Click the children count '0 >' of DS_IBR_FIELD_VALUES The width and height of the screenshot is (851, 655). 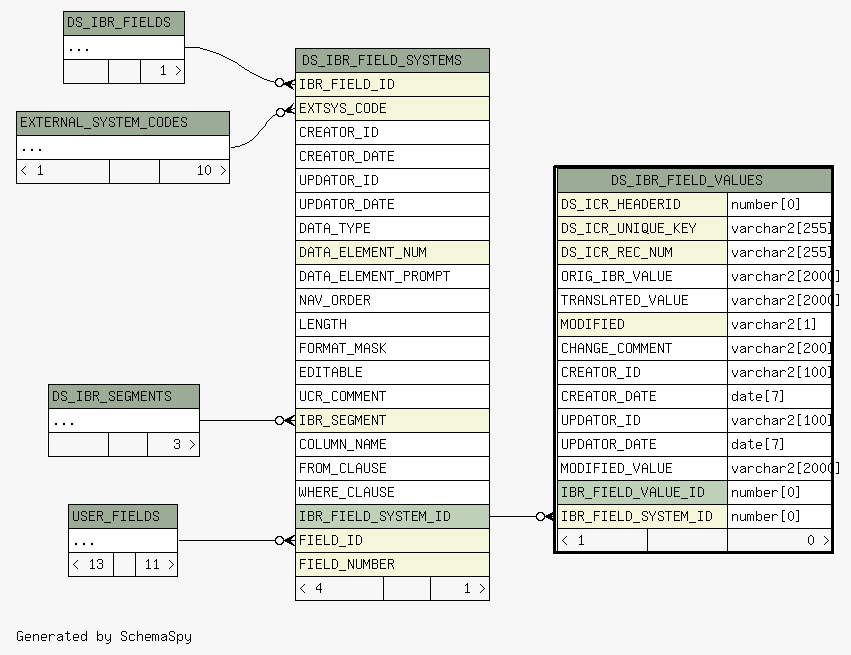click(x=779, y=540)
